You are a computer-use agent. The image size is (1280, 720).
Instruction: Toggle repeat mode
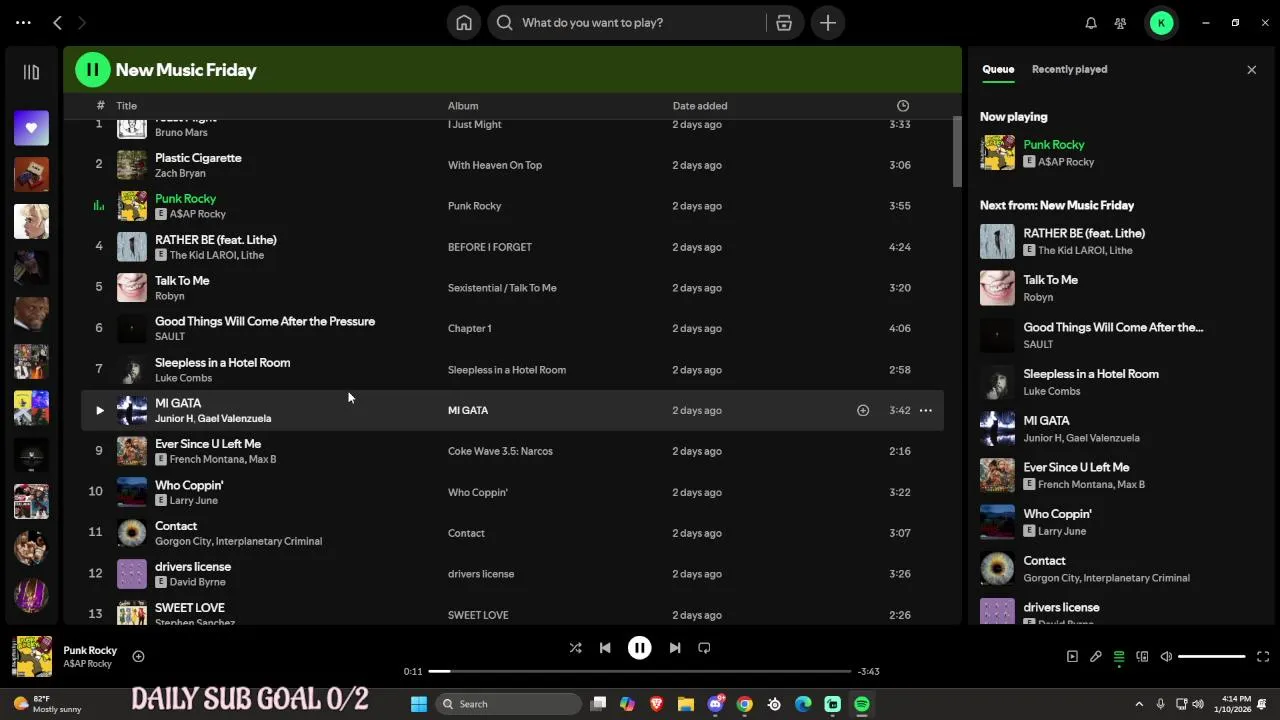tap(704, 648)
